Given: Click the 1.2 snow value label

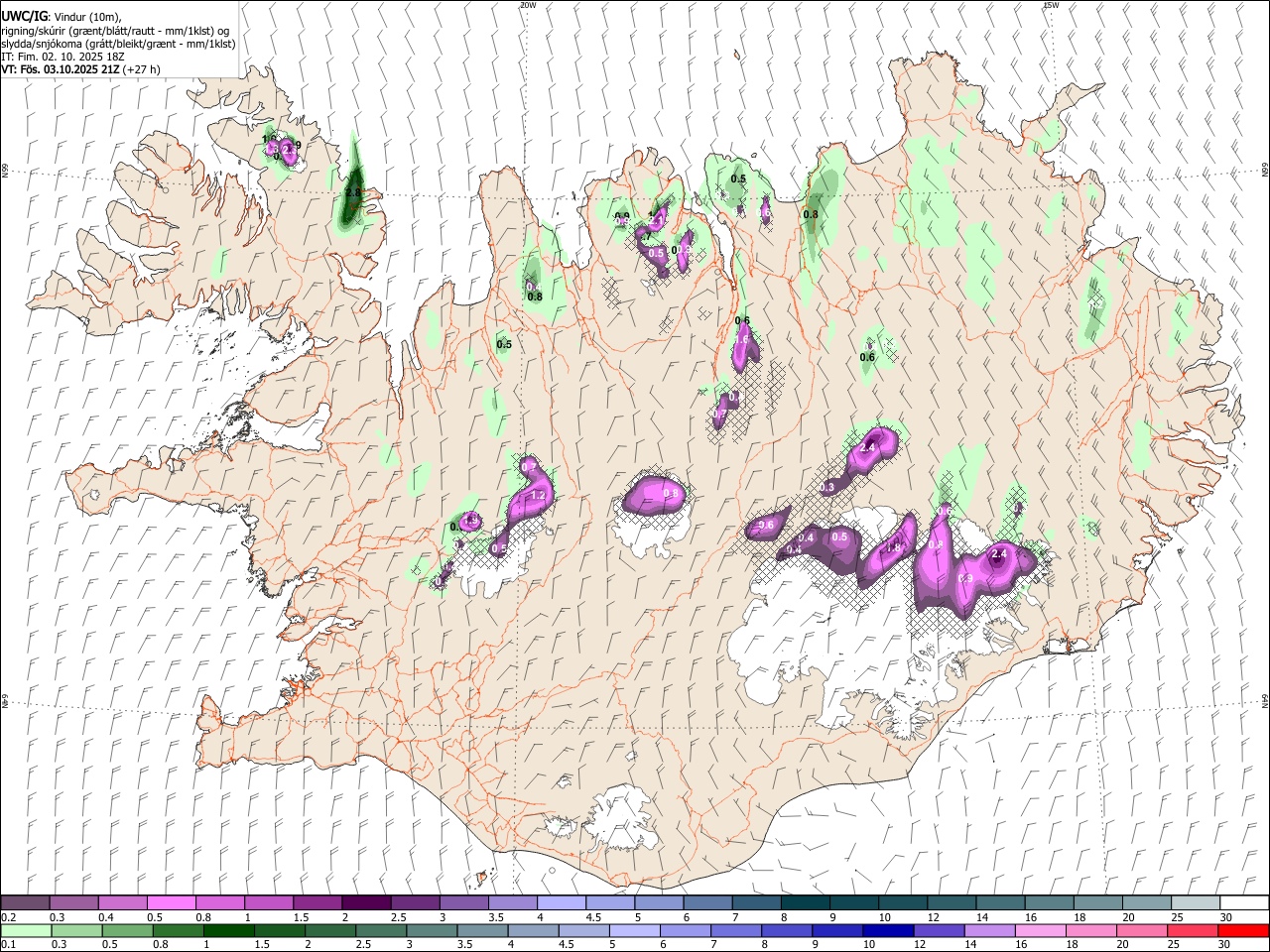Looking at the screenshot, I should coord(539,495).
